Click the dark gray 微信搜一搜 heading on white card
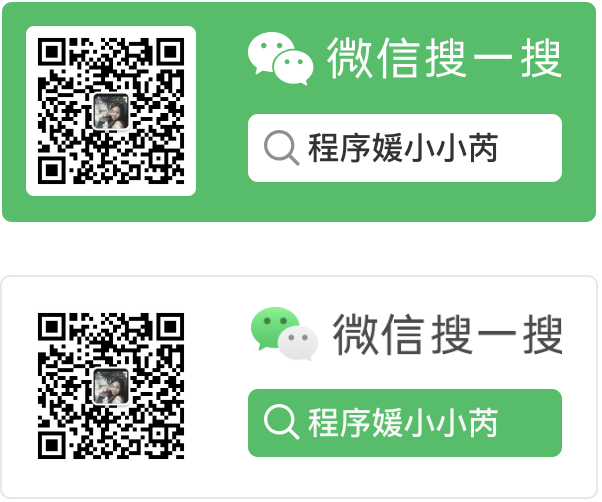The image size is (602, 502). click(x=447, y=334)
